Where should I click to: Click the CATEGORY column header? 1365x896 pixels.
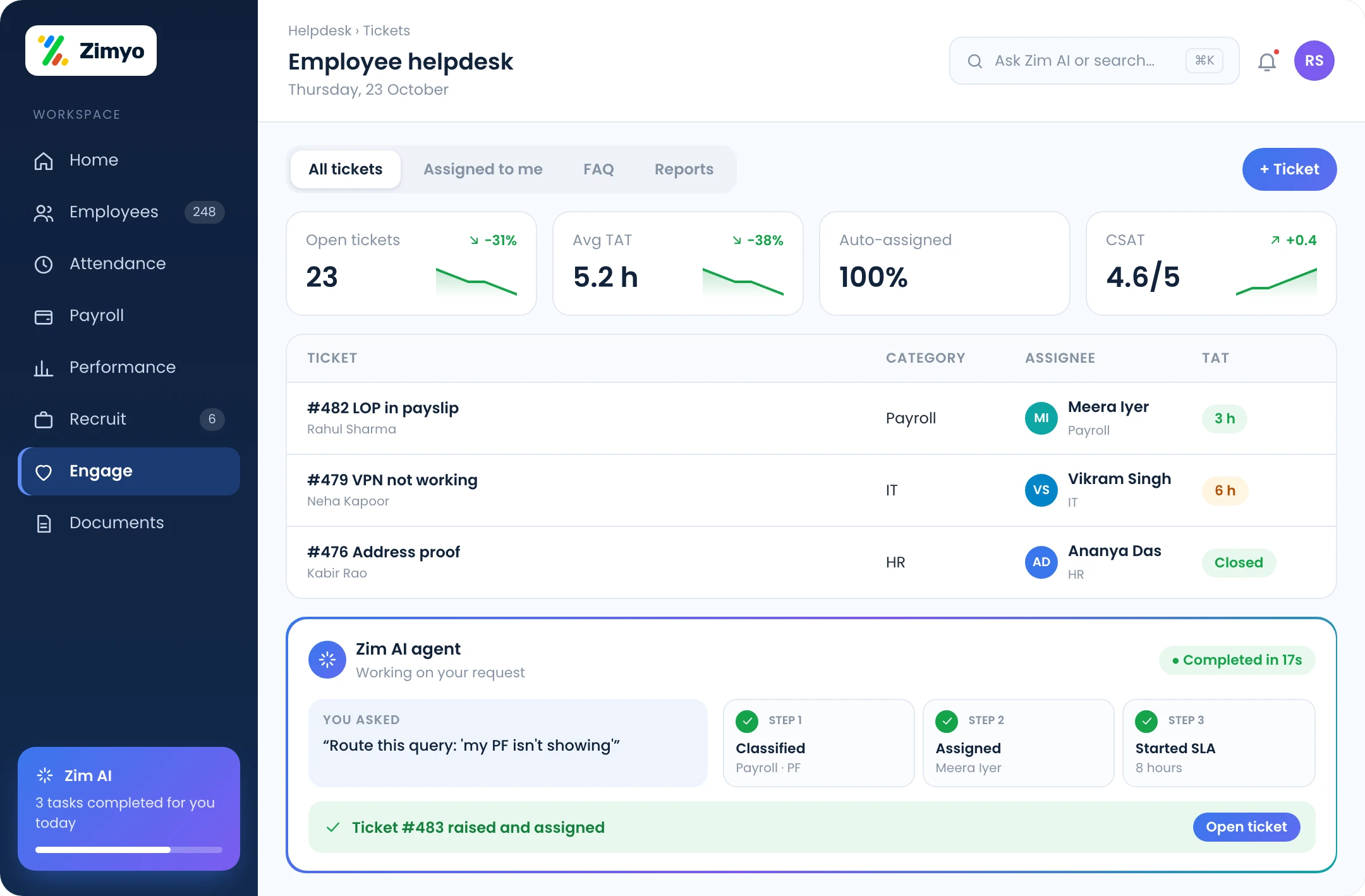[x=925, y=358]
